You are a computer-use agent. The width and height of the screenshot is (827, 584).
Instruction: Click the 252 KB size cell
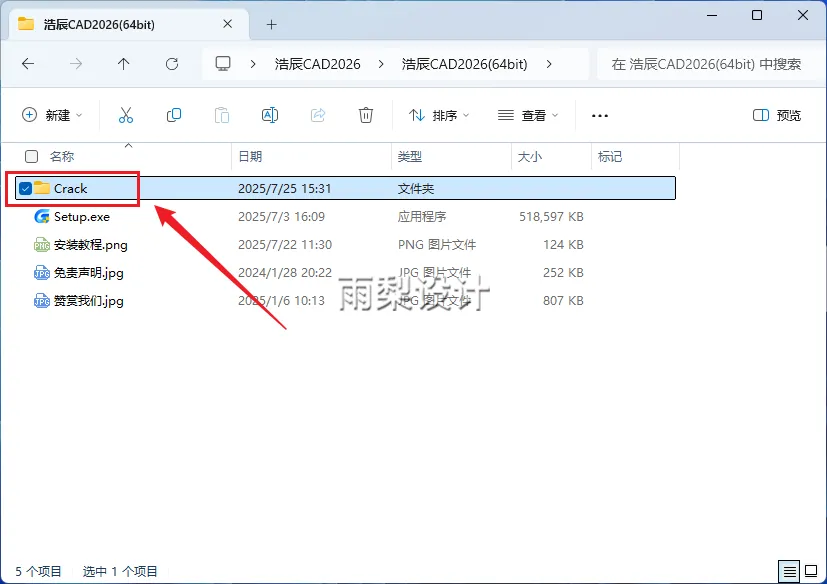(x=563, y=273)
